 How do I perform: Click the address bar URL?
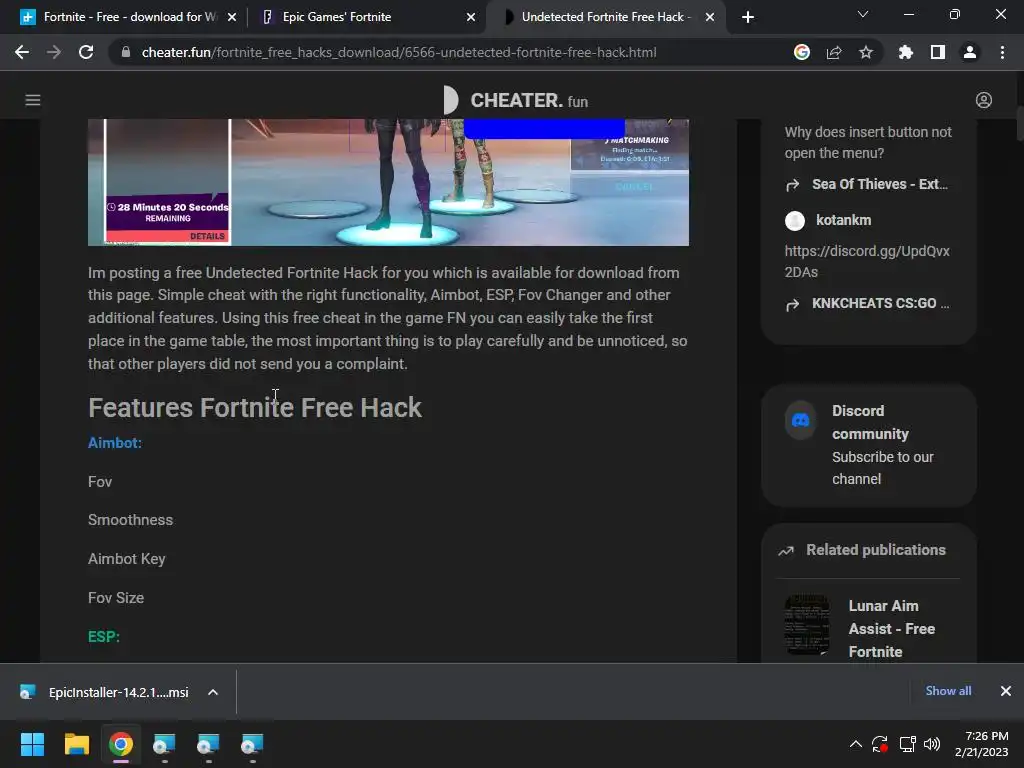399,52
